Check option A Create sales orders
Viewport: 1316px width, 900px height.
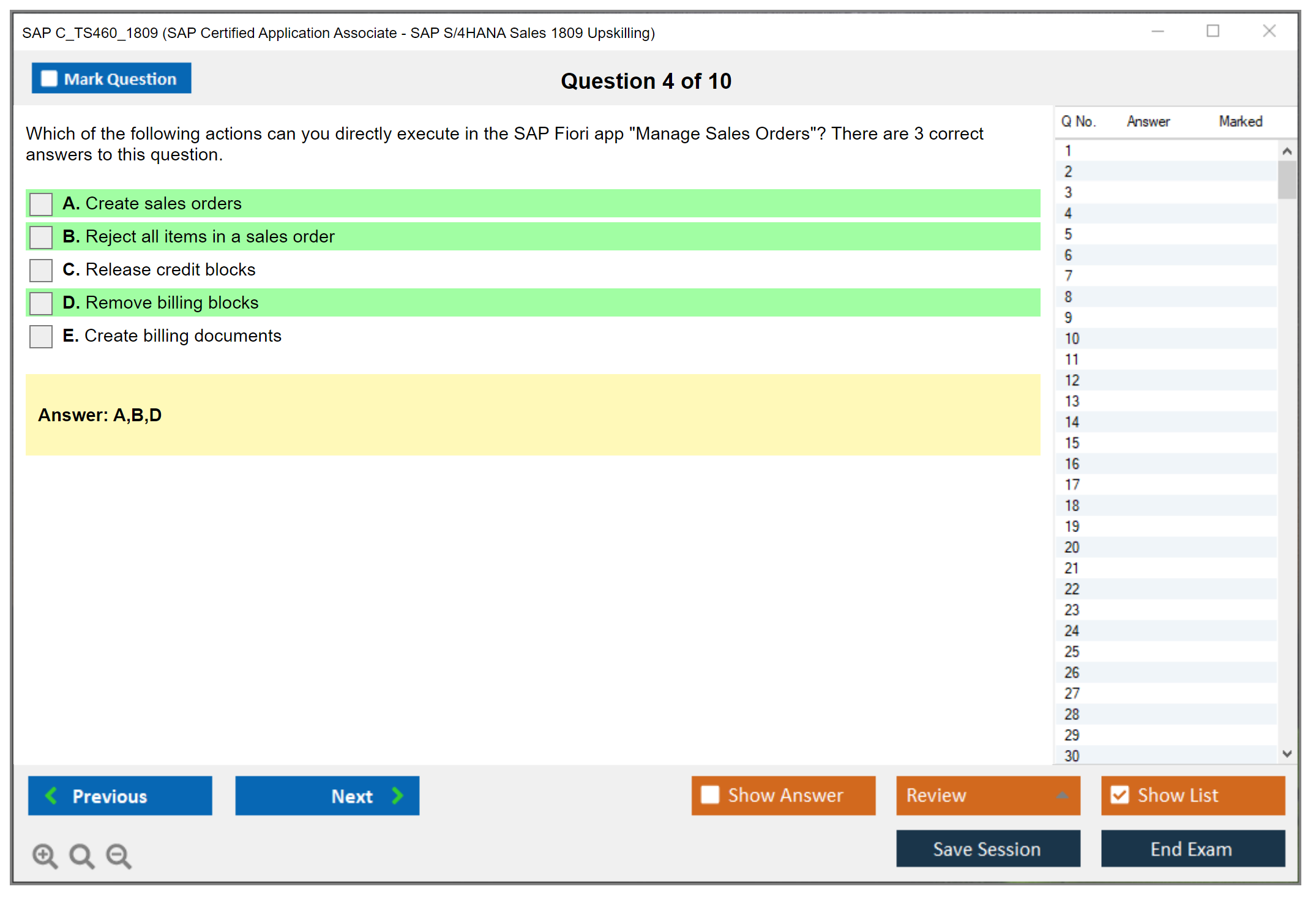pos(41,204)
